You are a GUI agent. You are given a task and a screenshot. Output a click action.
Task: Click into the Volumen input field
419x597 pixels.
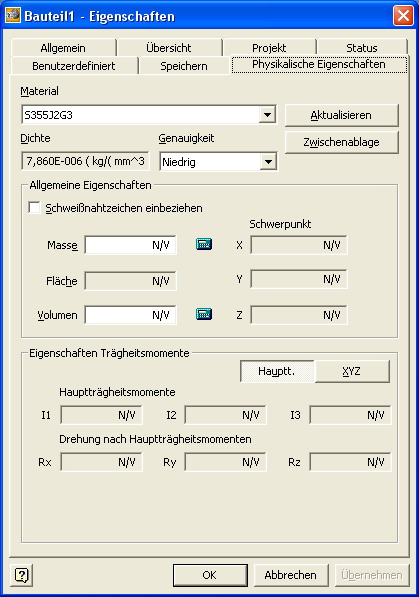coord(130,315)
